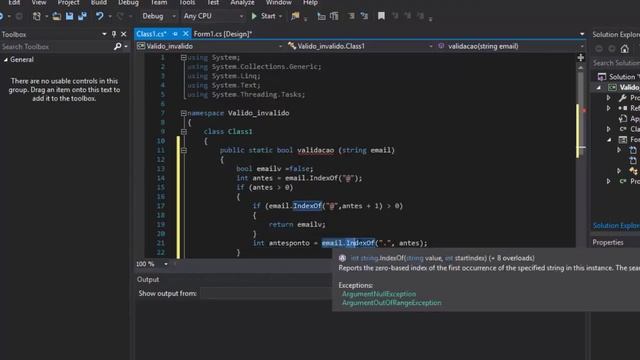Viewport: 640px width, 360px height.
Task: Click ArgumentNullException link in tooltip
Action: pos(379,294)
